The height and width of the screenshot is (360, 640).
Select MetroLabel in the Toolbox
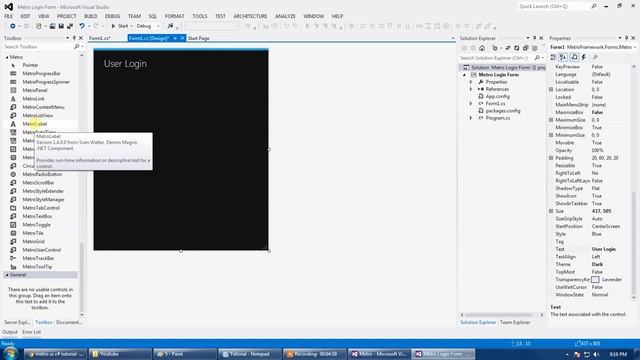(x=35, y=124)
